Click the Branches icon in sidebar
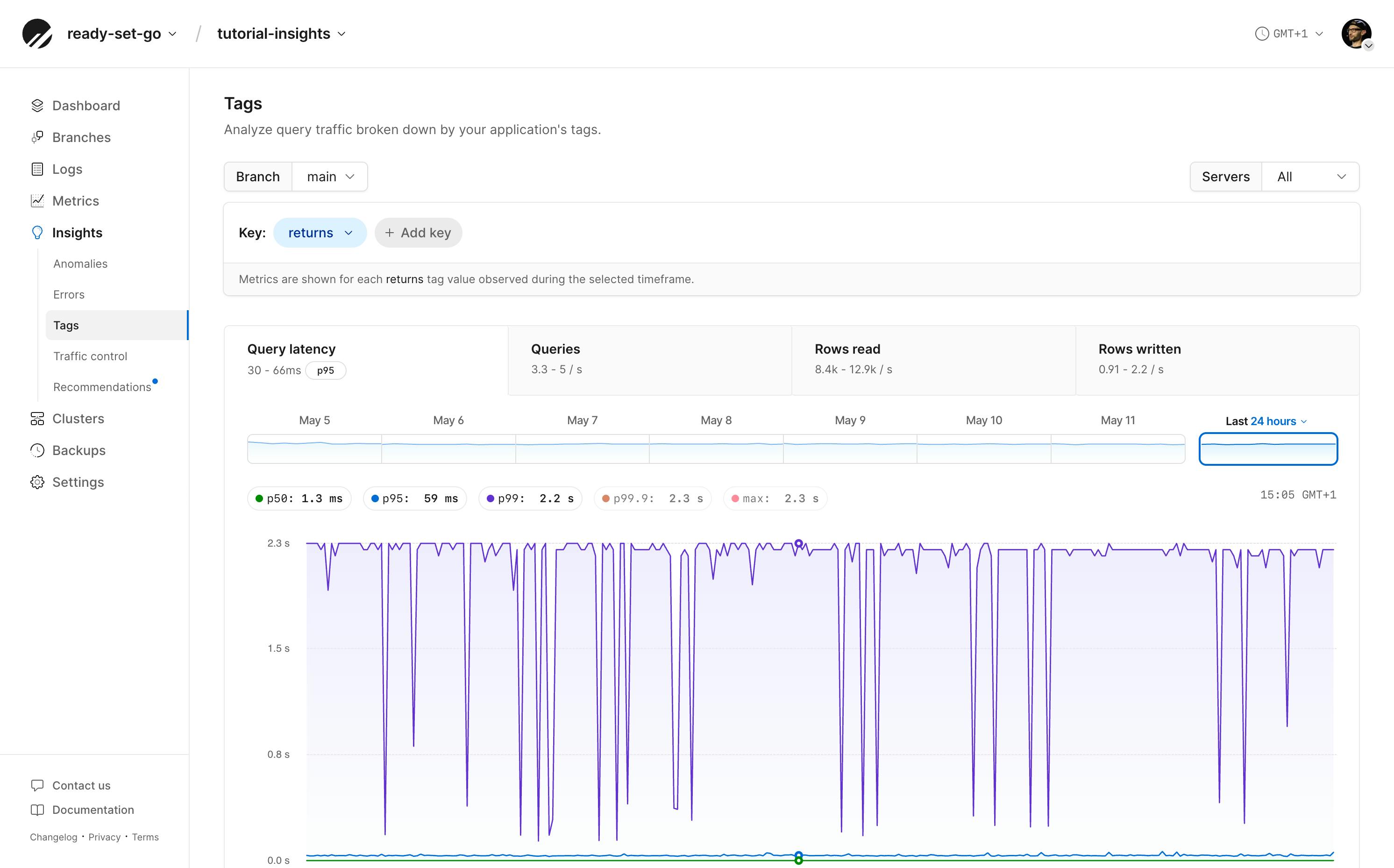The height and width of the screenshot is (868, 1394). coord(37,137)
